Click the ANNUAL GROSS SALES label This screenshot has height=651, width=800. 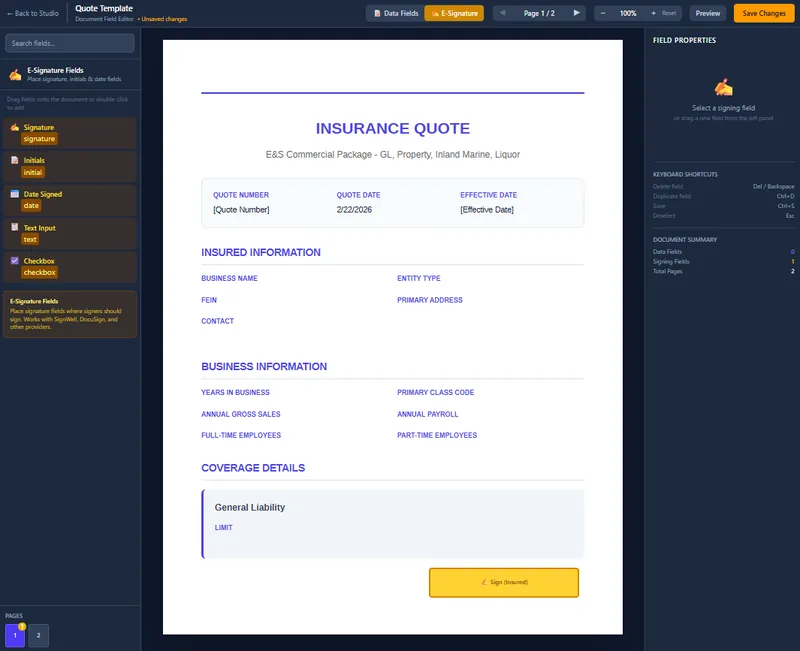pos(240,414)
